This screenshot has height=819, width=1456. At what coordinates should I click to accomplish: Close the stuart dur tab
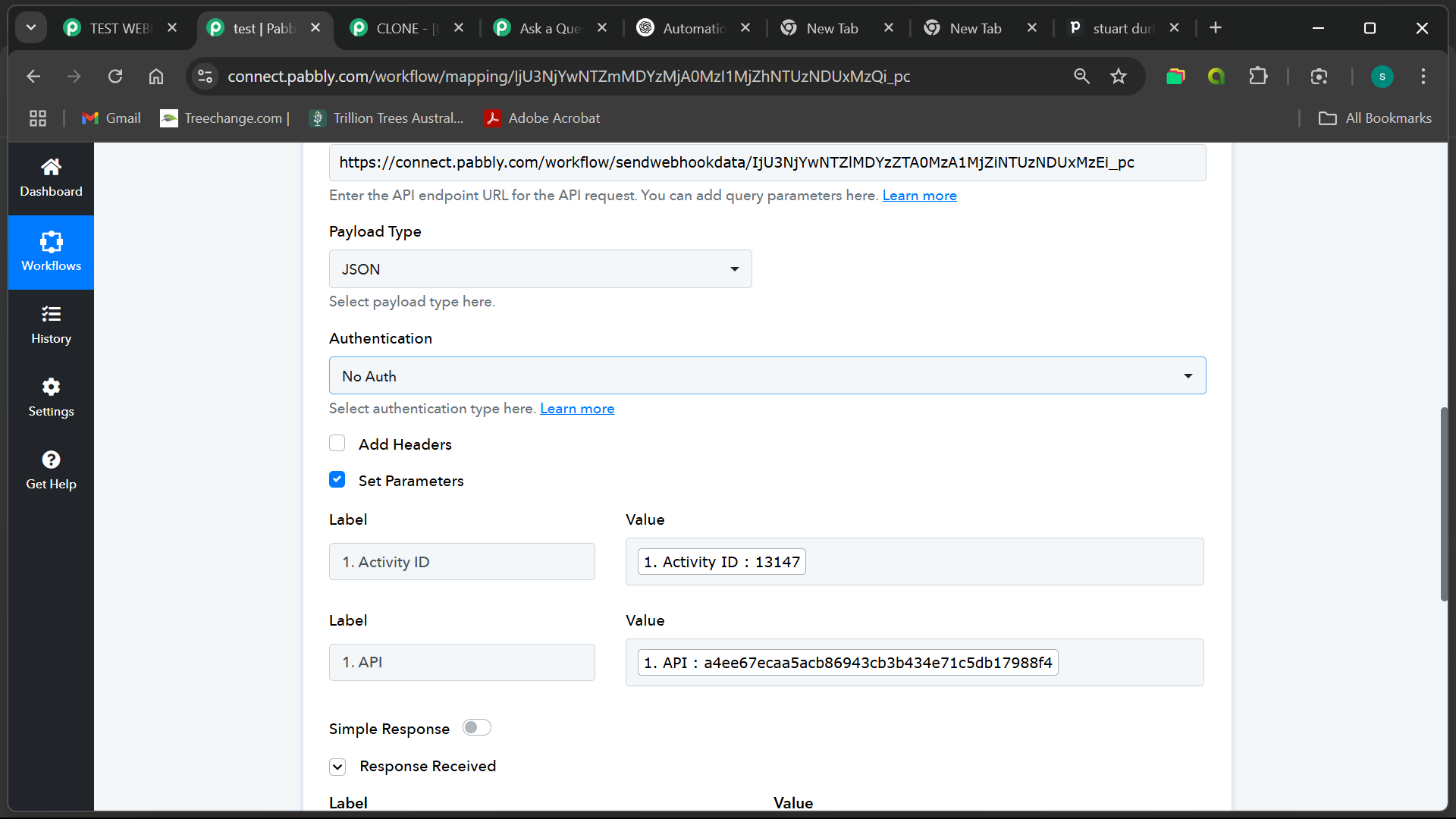(1174, 28)
